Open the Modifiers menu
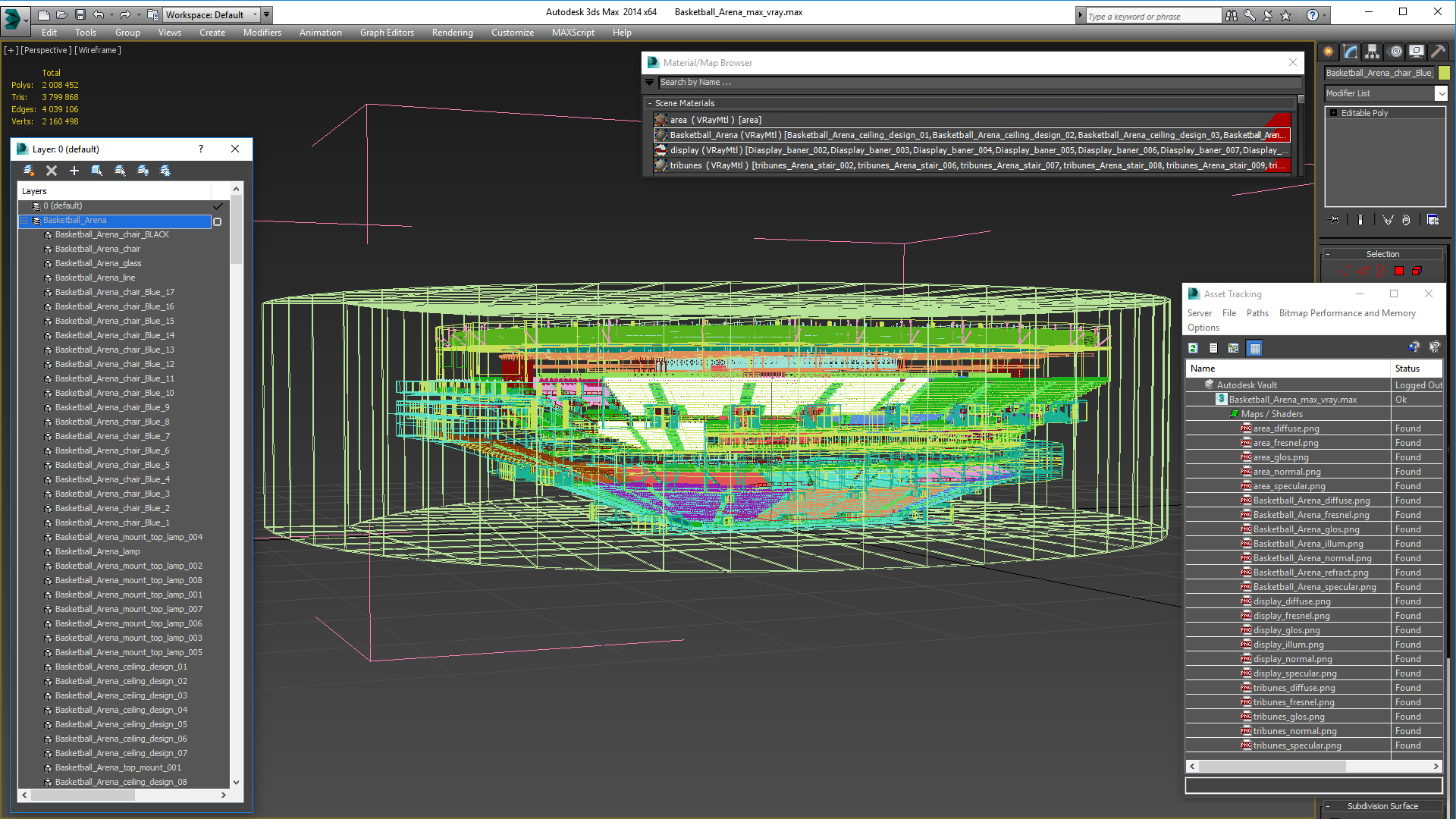Image resolution: width=1456 pixels, height=819 pixels. tap(262, 33)
